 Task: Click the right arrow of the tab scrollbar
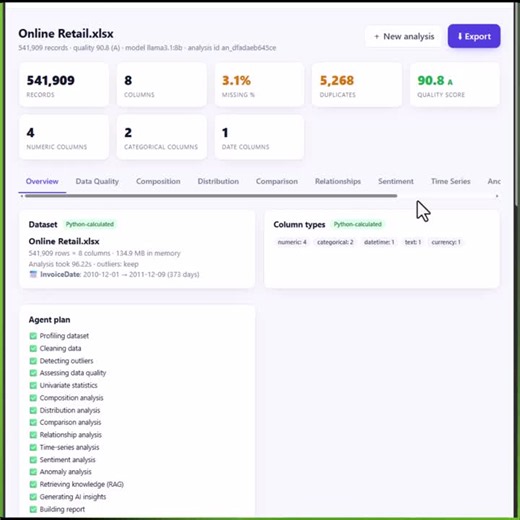point(497,196)
